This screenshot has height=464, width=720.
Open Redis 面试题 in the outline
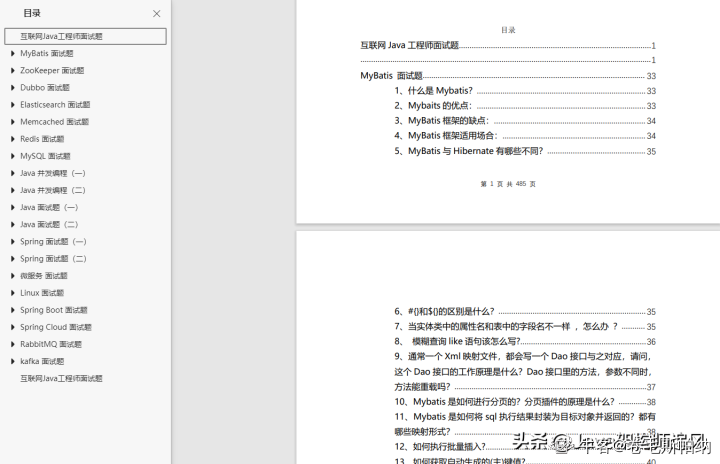pyautogui.click(x=42, y=139)
